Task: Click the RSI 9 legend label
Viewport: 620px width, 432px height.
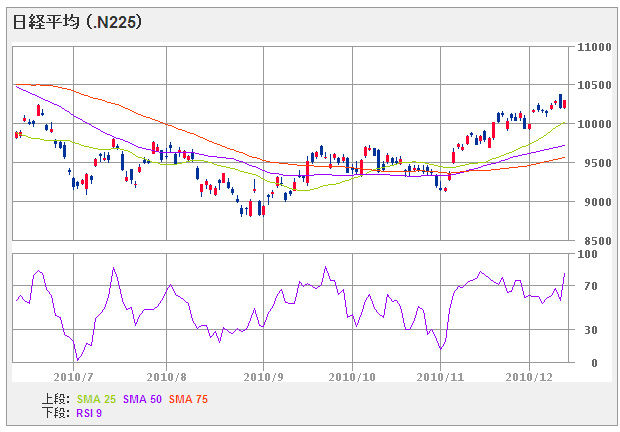Action: click(89, 413)
